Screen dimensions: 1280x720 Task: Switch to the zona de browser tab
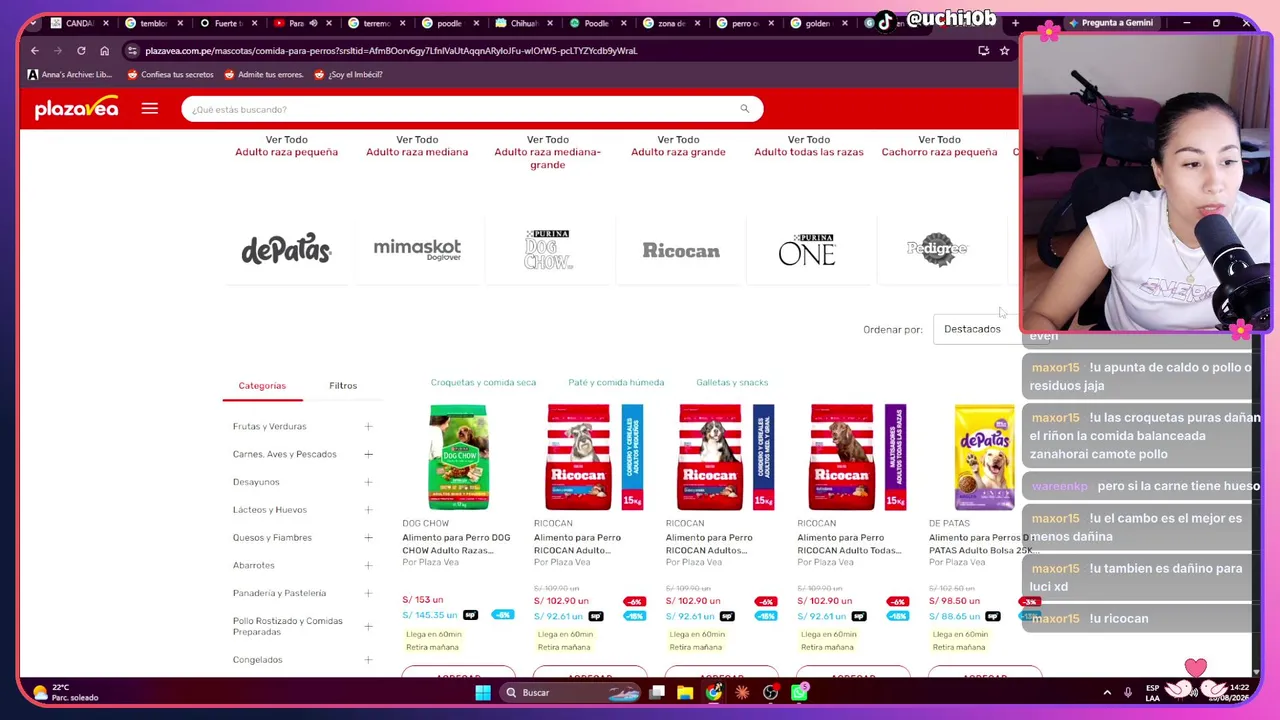tap(670, 23)
